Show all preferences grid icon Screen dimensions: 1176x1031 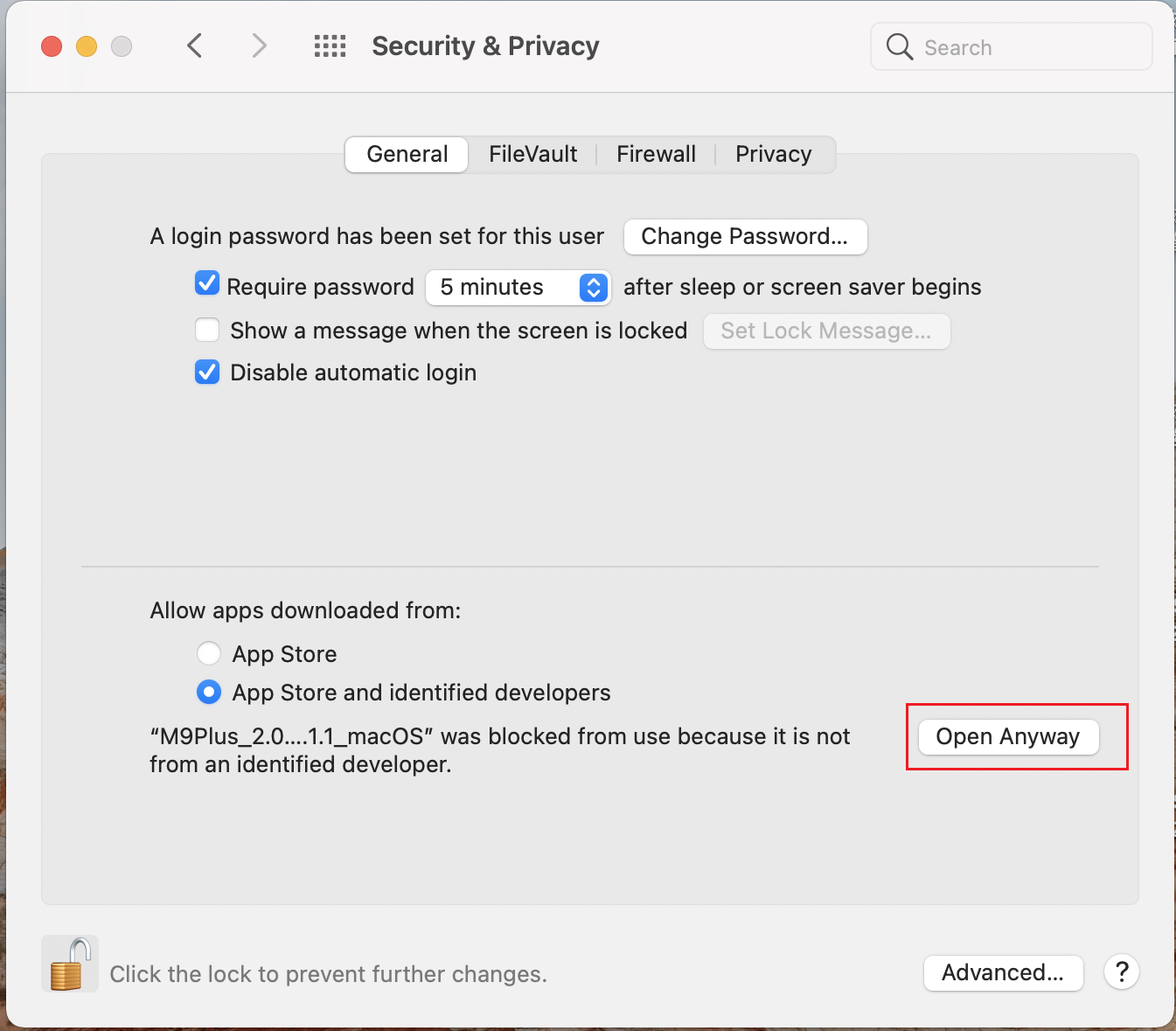point(331,46)
